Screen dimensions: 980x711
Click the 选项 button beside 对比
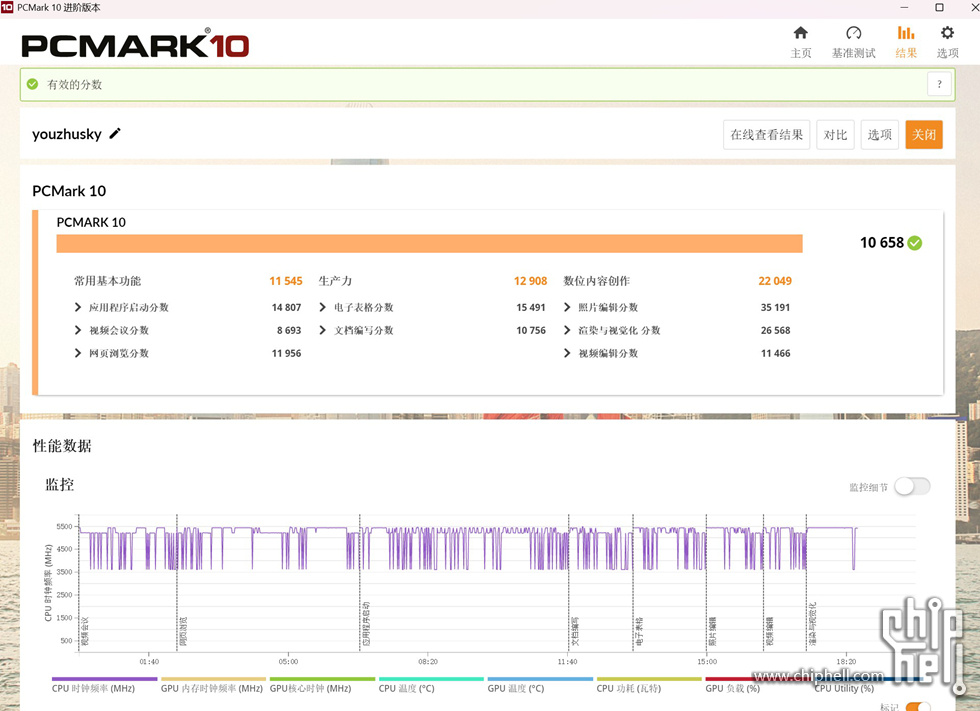coord(879,135)
